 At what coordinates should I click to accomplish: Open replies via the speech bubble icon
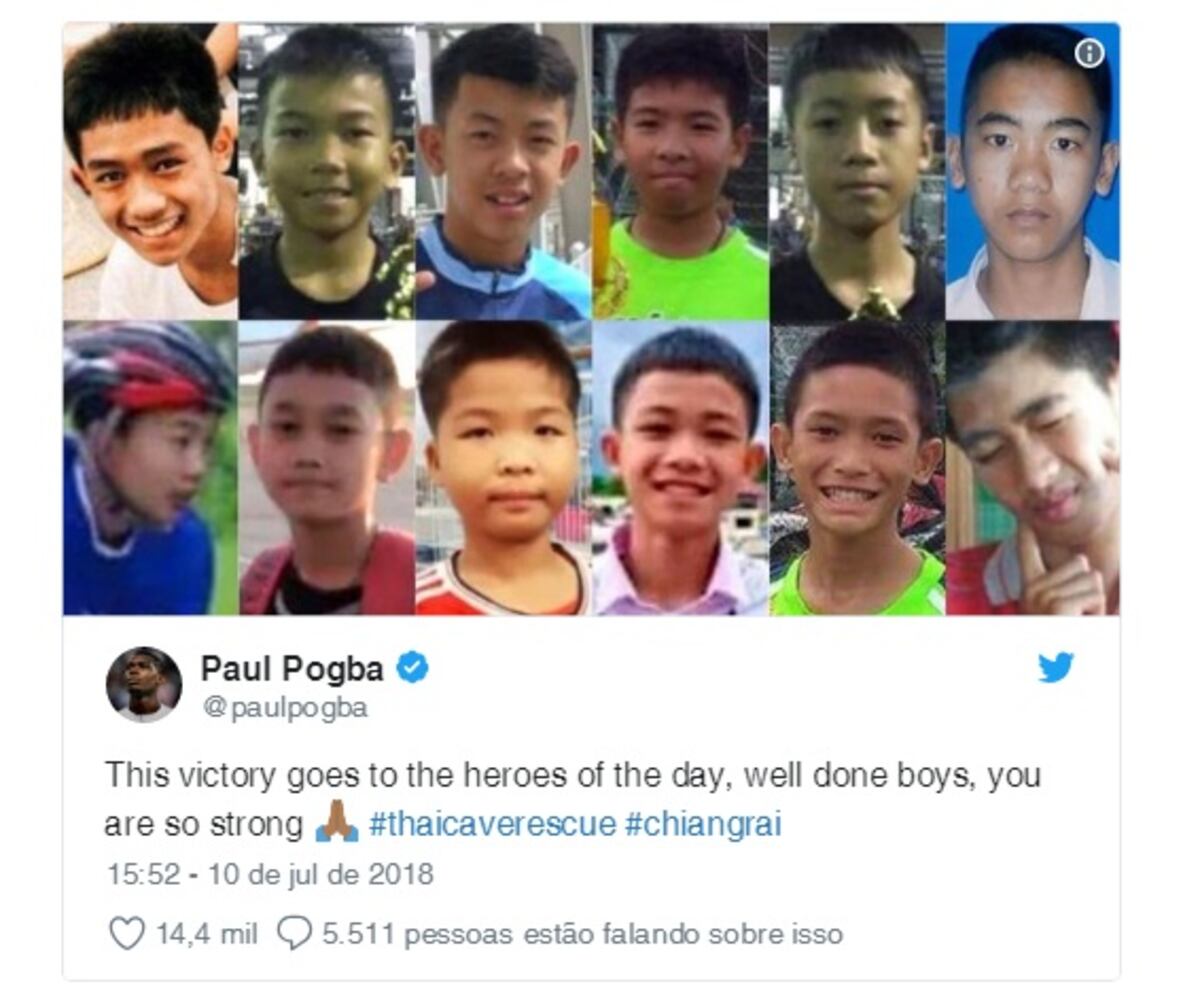click(x=294, y=934)
